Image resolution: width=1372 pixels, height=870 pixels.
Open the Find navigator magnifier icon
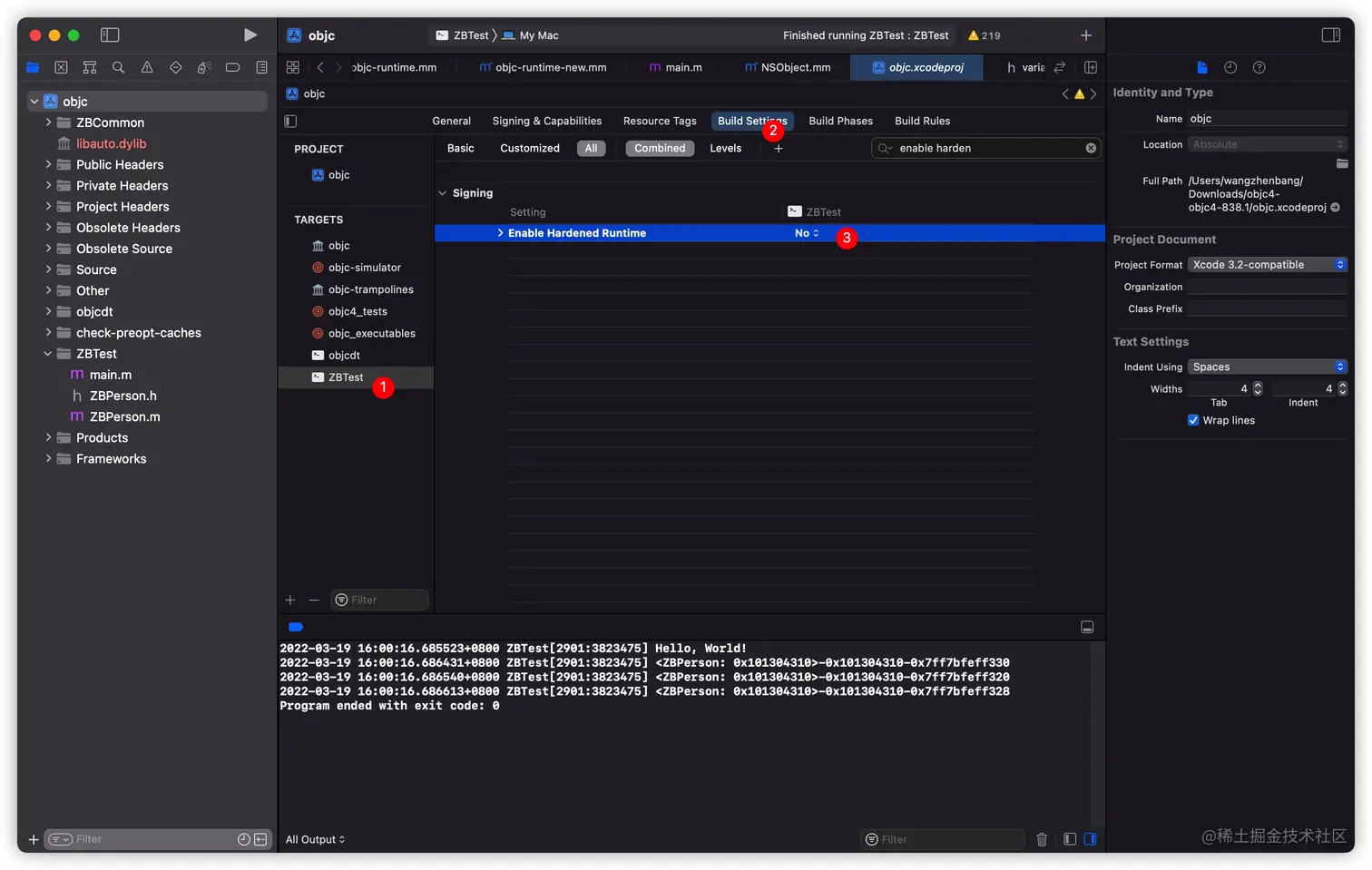[x=118, y=67]
